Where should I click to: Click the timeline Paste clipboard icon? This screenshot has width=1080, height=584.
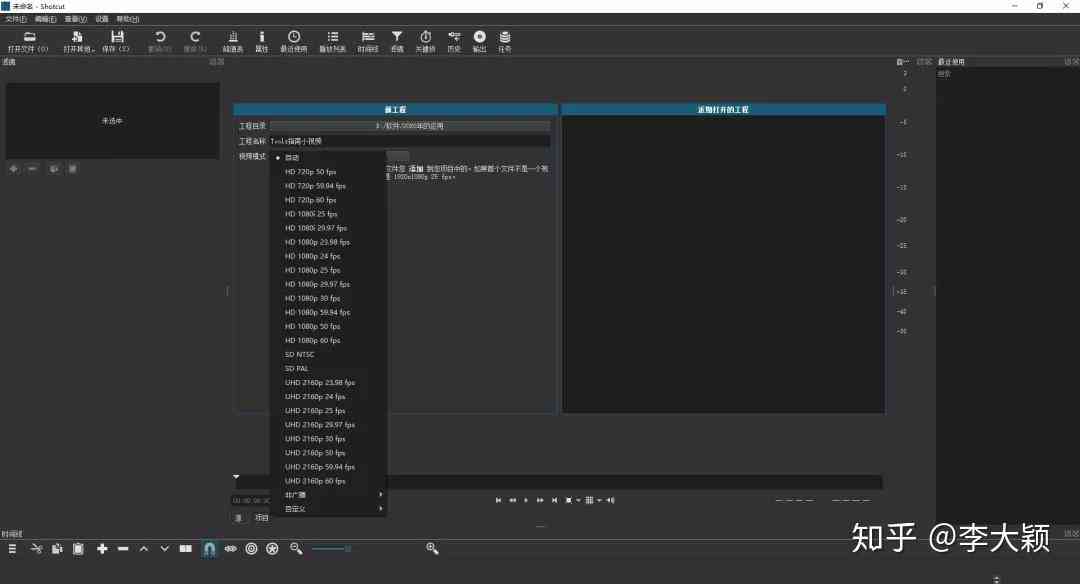[79, 549]
